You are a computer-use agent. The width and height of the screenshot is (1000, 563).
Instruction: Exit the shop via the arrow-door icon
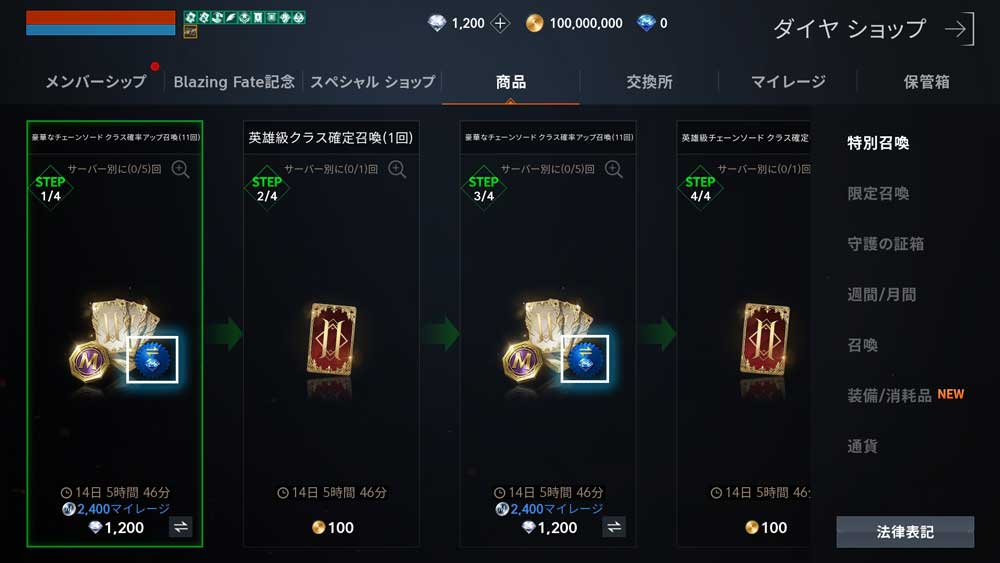(960, 29)
